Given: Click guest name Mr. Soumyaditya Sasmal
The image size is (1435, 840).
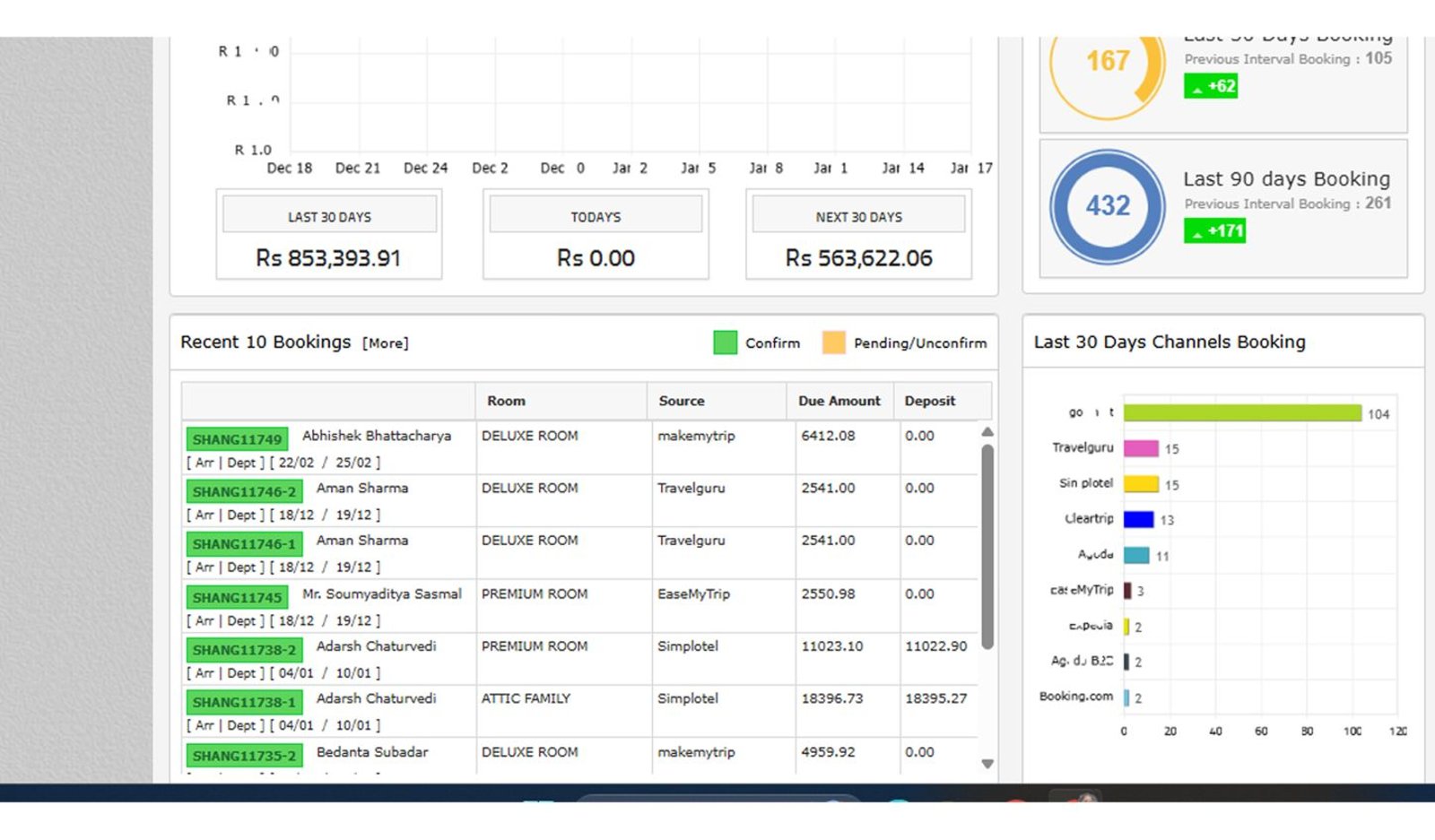Looking at the screenshot, I should click(382, 593).
